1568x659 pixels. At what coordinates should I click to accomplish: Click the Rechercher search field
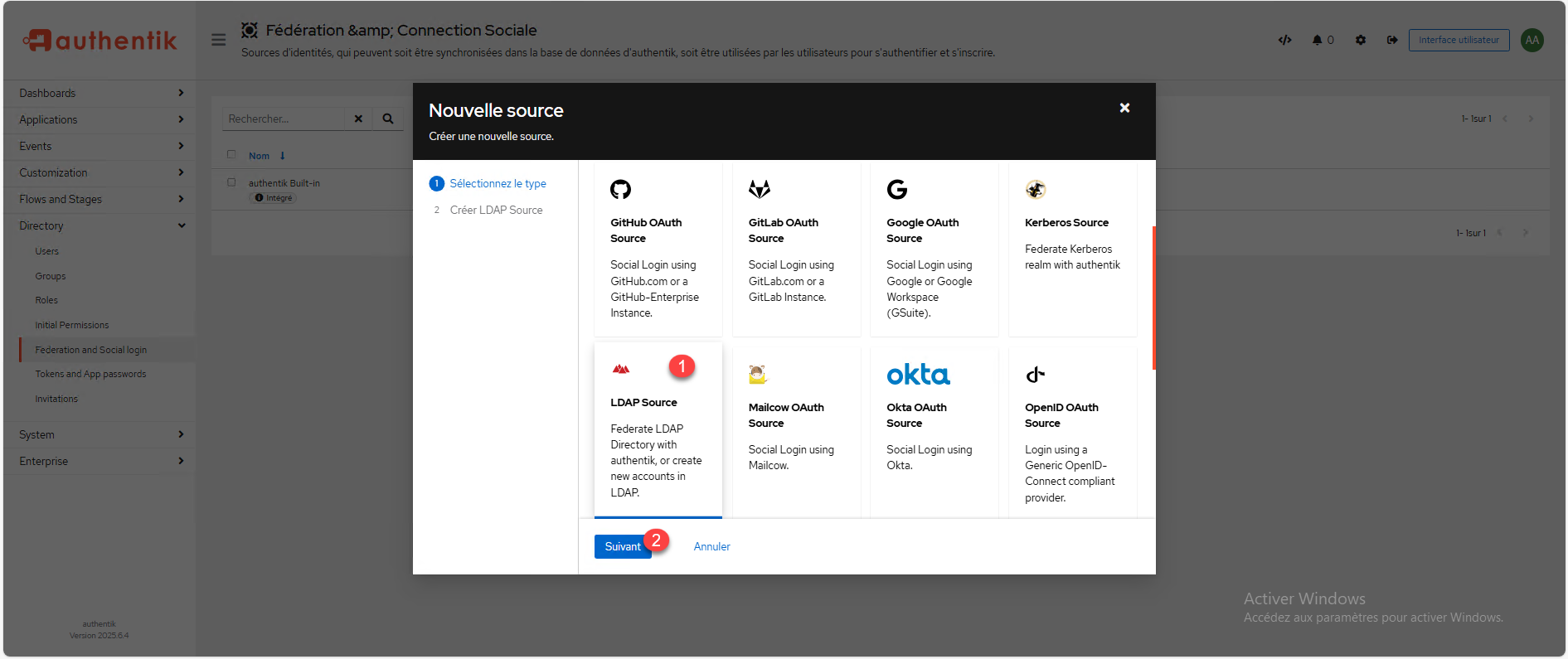pos(284,119)
